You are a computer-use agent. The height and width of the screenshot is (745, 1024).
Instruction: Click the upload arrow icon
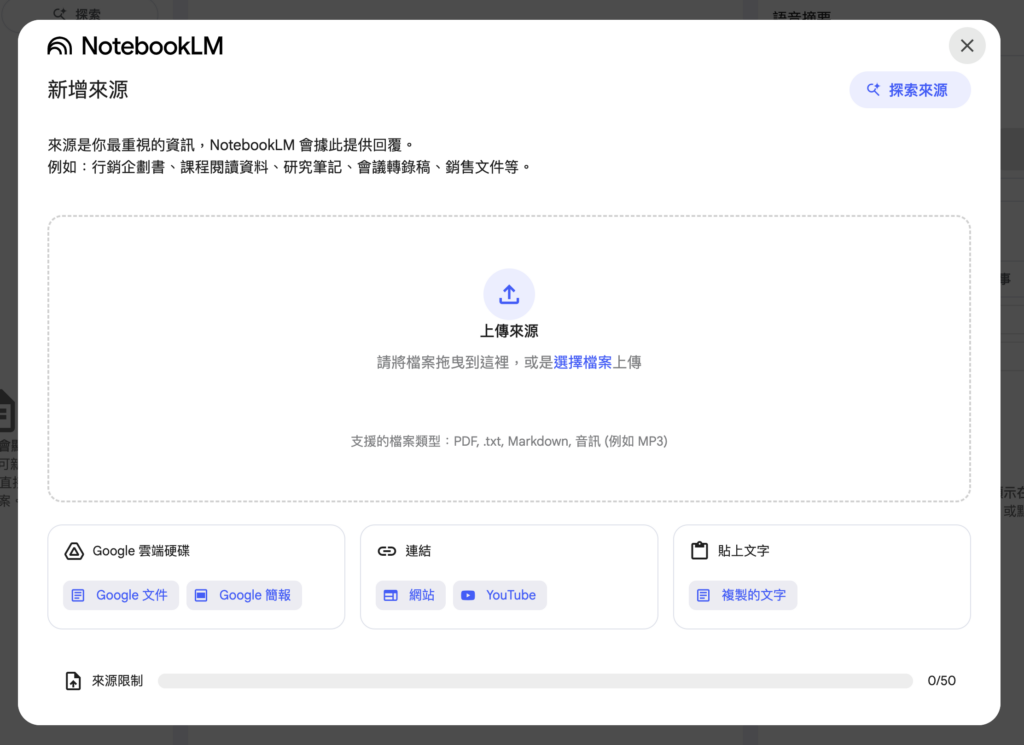(x=509, y=294)
